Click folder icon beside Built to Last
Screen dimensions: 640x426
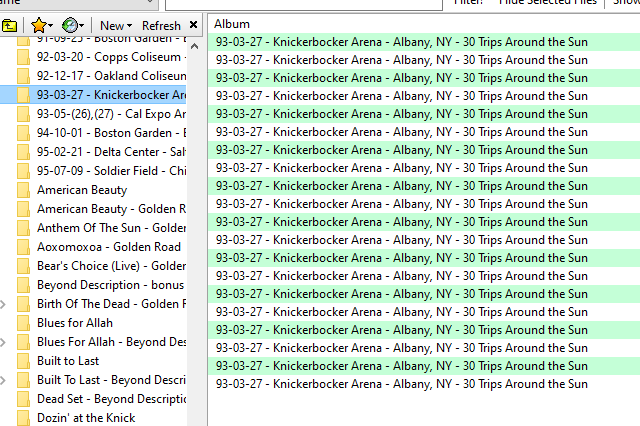point(23,361)
